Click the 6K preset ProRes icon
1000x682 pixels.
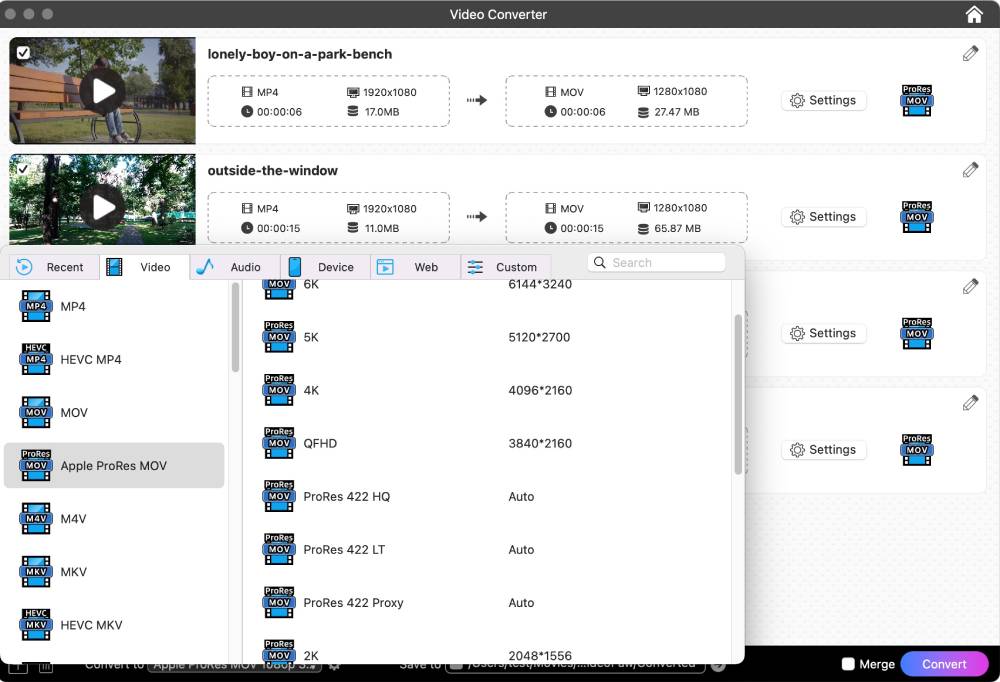tap(279, 289)
